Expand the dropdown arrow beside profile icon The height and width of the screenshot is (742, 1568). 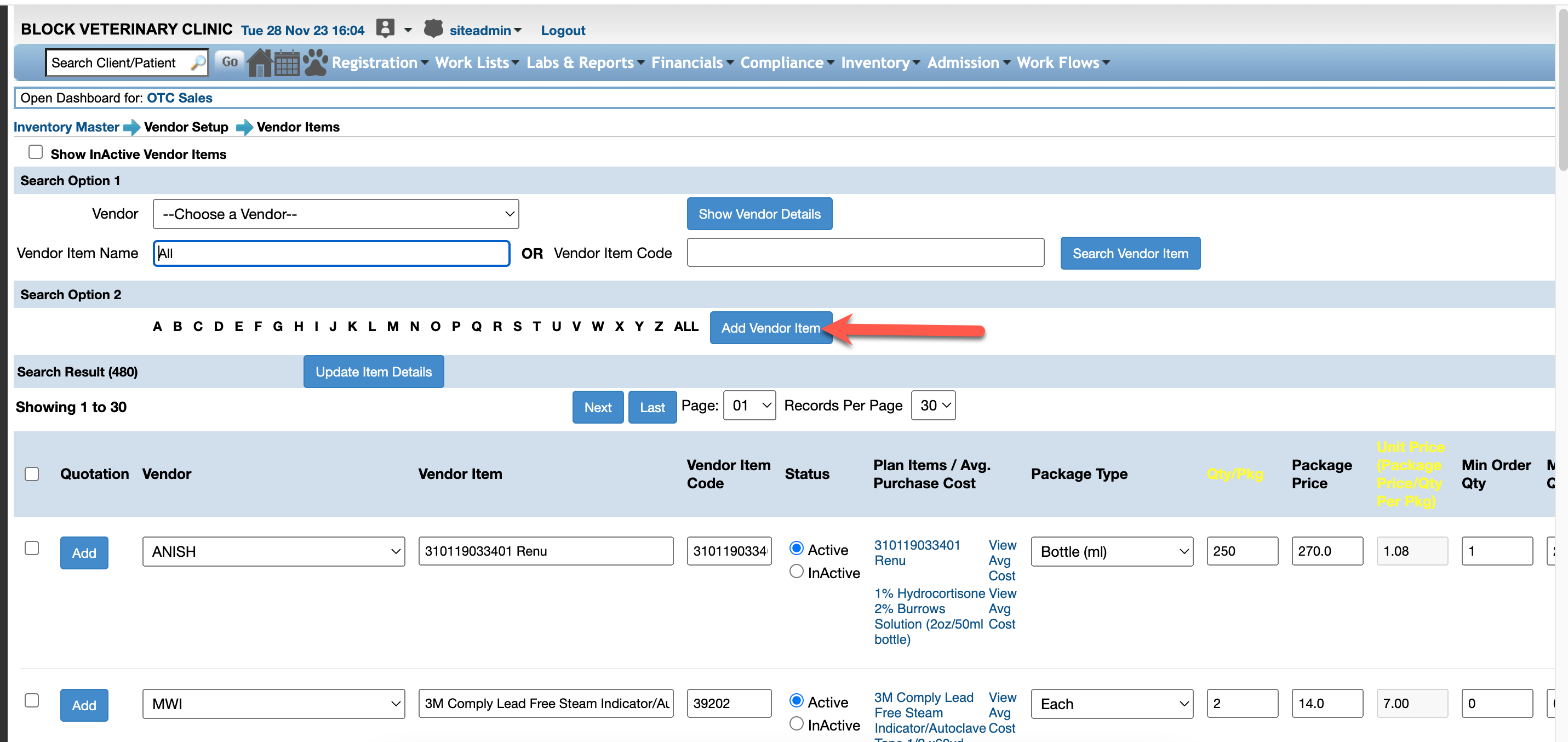(408, 30)
